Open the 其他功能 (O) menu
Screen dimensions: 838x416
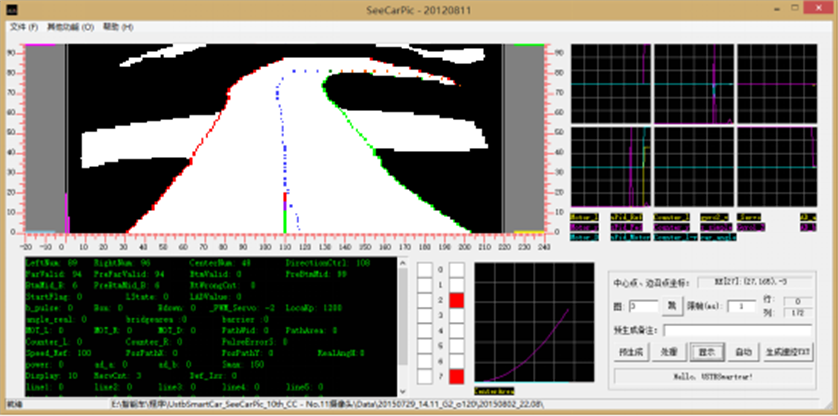pos(70,26)
